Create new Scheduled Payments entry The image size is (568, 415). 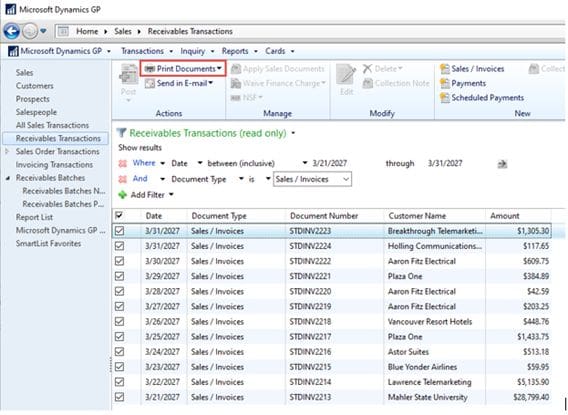pyautogui.click(x=482, y=98)
